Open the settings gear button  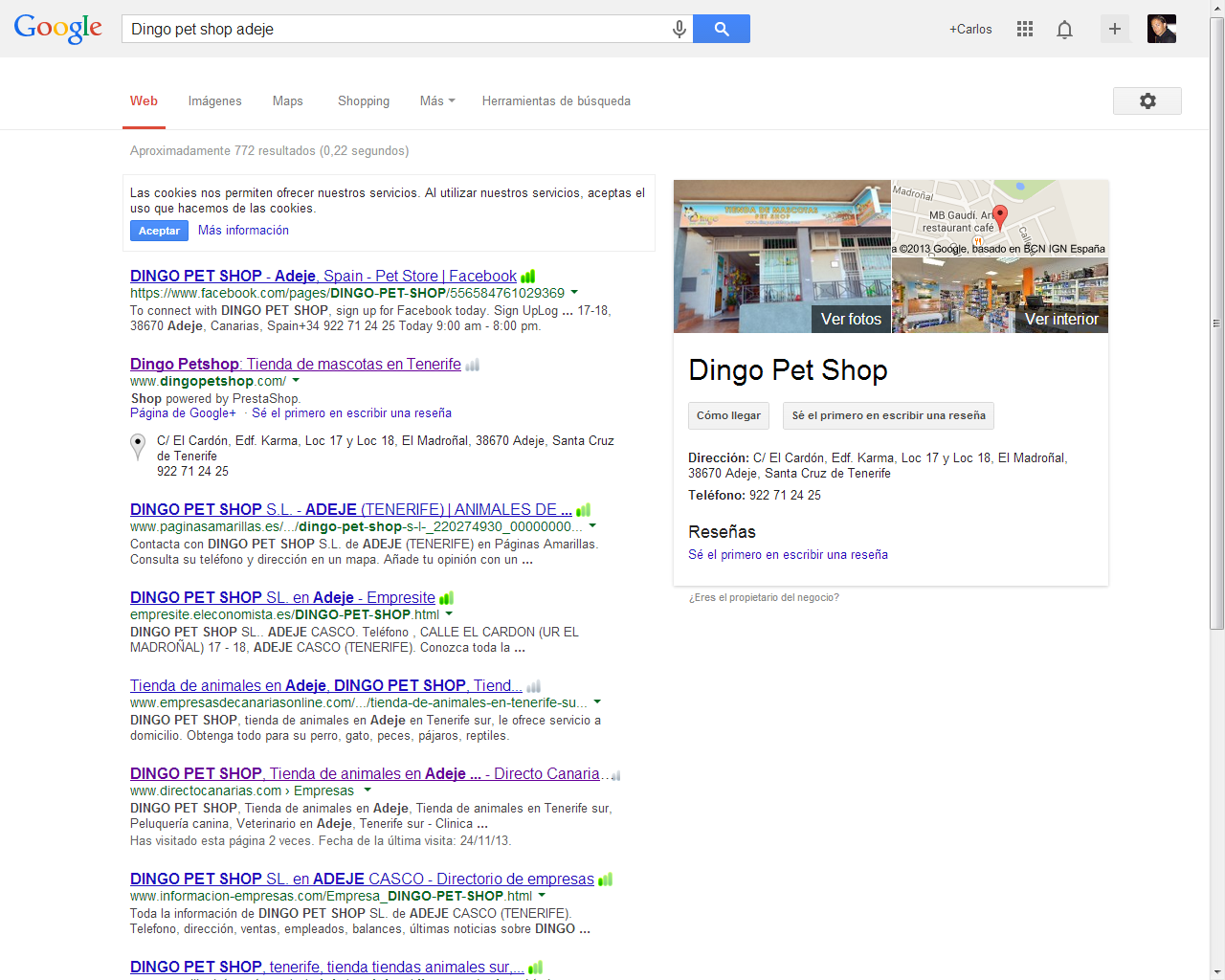pyautogui.click(x=1147, y=101)
